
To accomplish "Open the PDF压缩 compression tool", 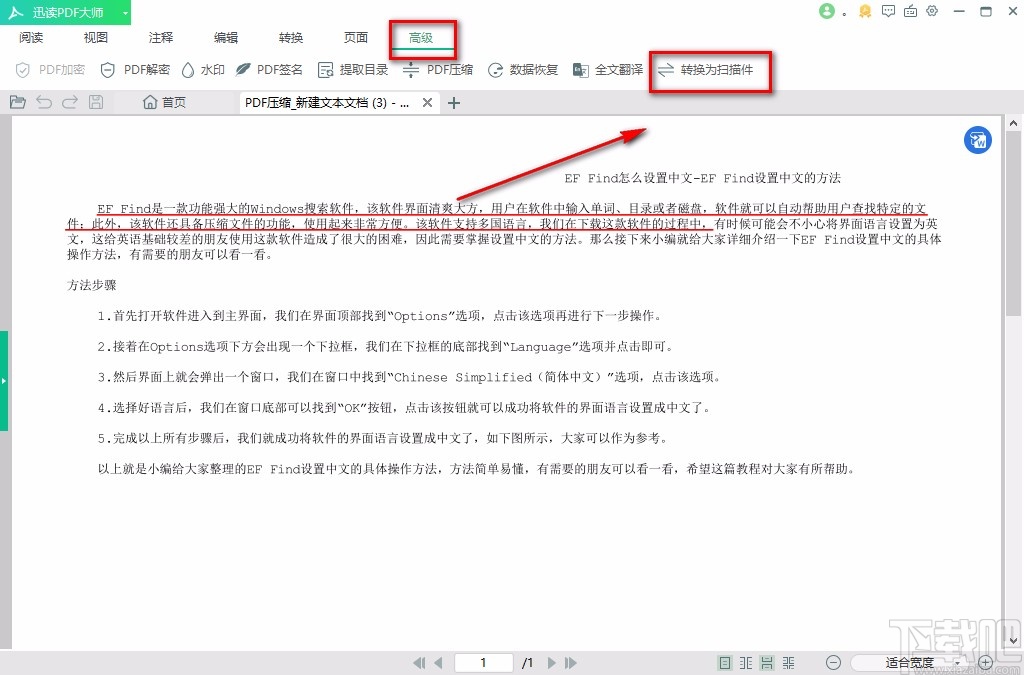I will click(436, 70).
